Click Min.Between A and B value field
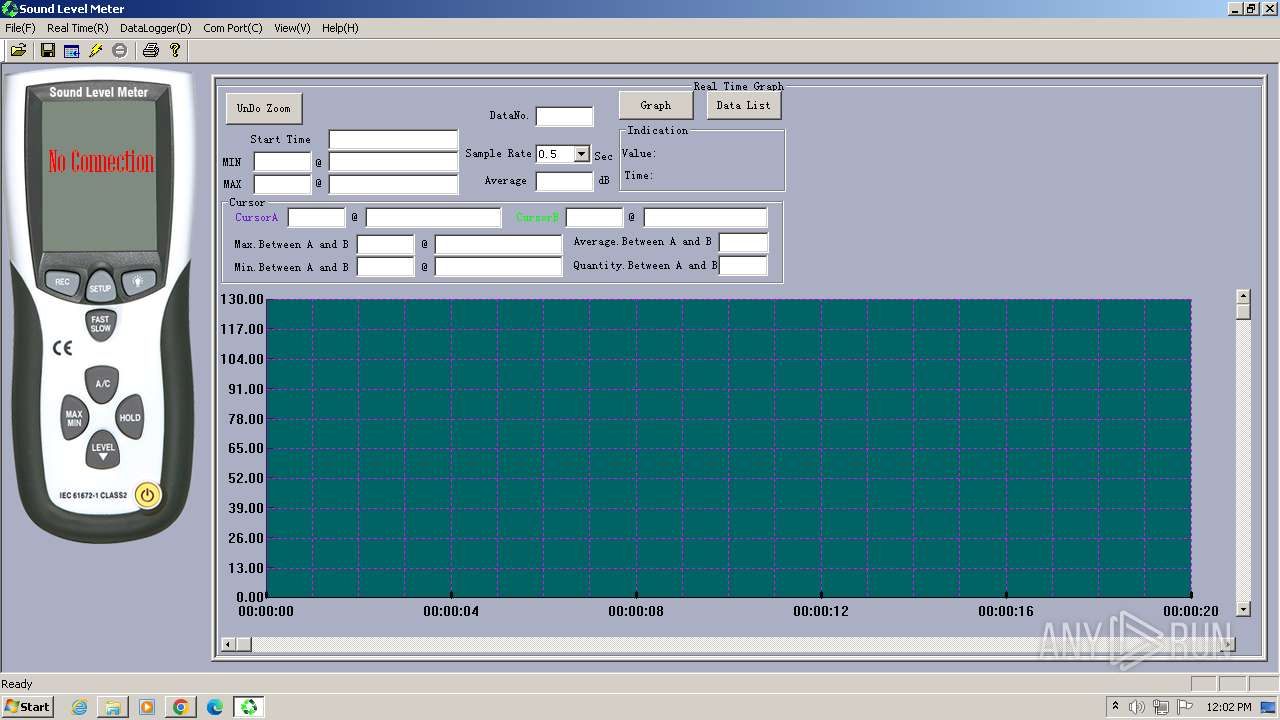The image size is (1280, 720). pyautogui.click(x=386, y=267)
